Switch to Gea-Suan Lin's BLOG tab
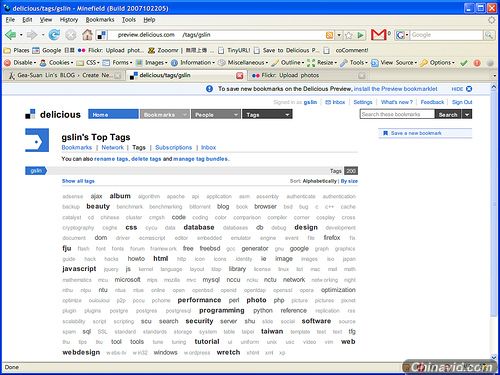The height and width of the screenshot is (375, 500). 64,76
